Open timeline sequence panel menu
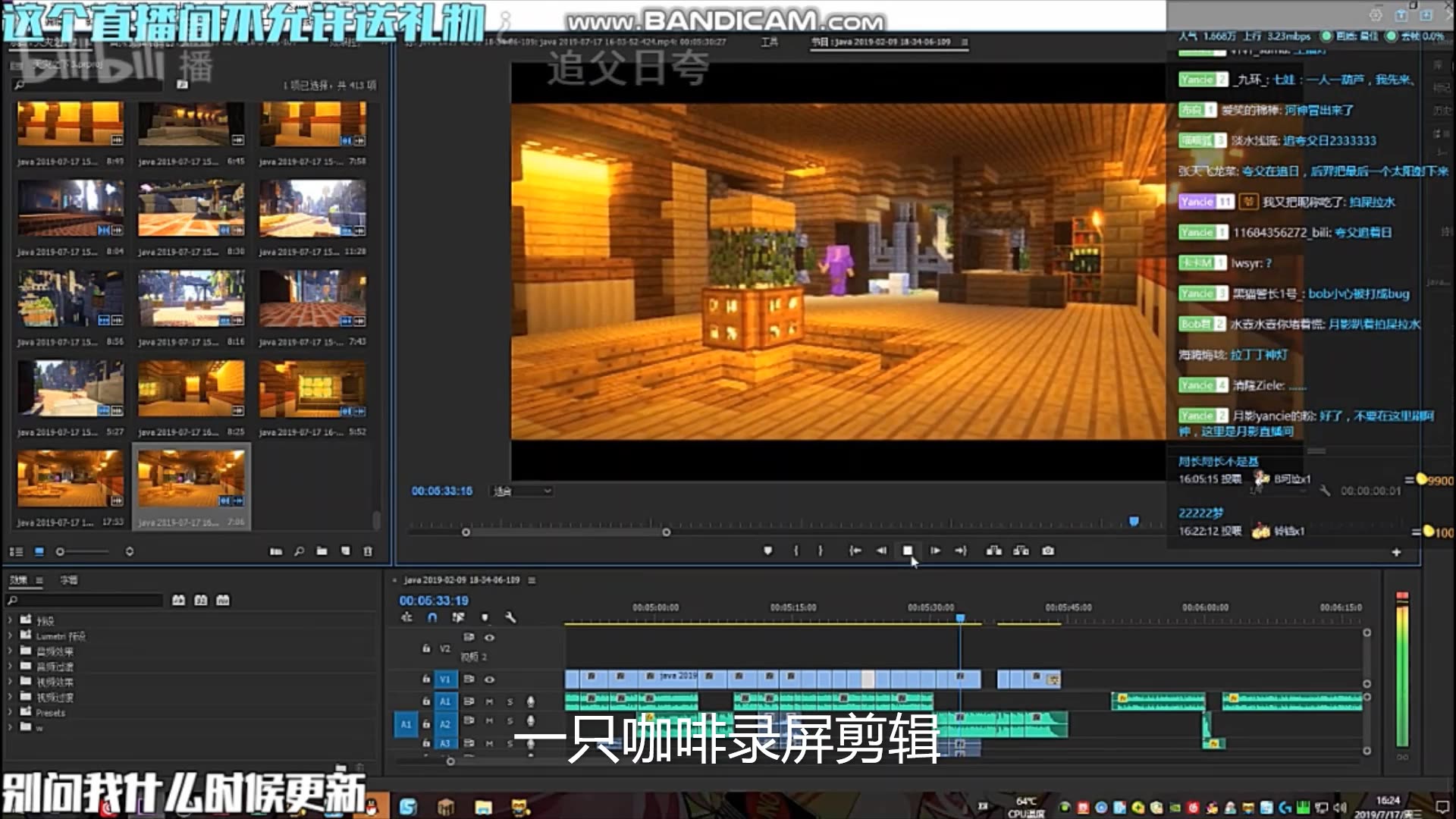This screenshot has width=1456, height=819. [x=532, y=580]
